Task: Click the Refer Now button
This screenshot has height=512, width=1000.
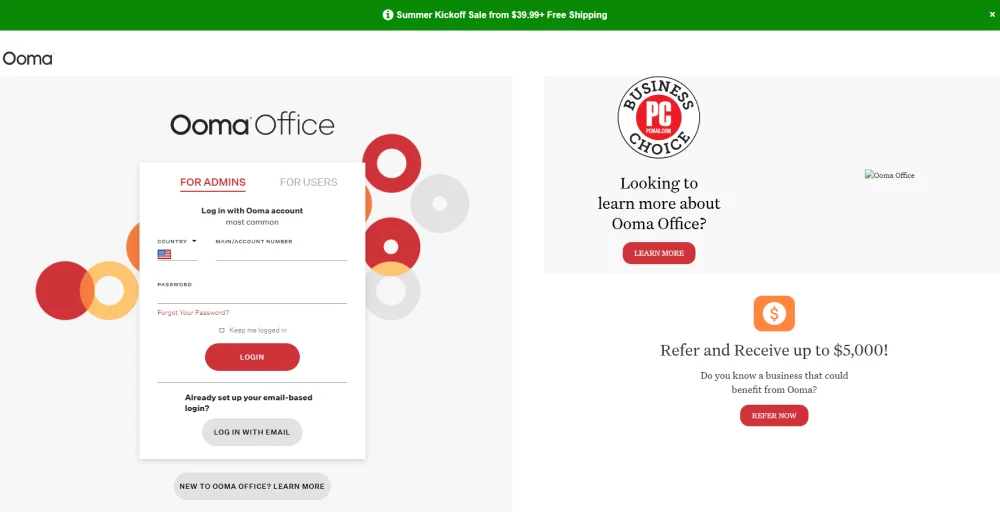Action: pyautogui.click(x=774, y=416)
